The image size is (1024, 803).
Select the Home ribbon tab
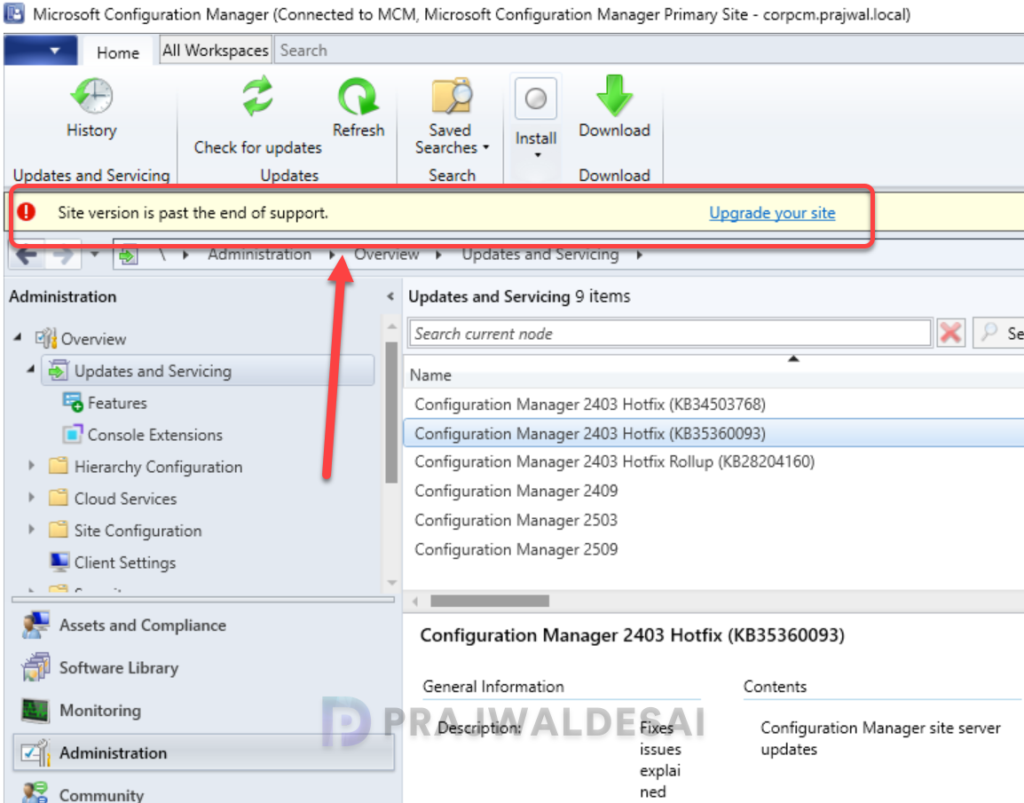(118, 52)
